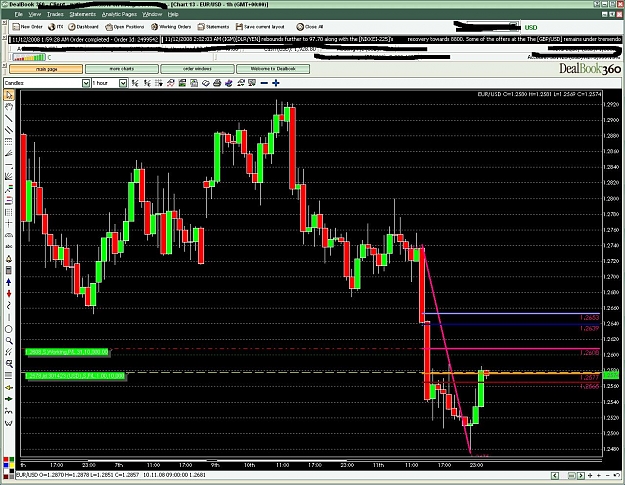Select the hand pan tool
Image resolution: width=625 pixels, height=485 pixels.
point(9,106)
